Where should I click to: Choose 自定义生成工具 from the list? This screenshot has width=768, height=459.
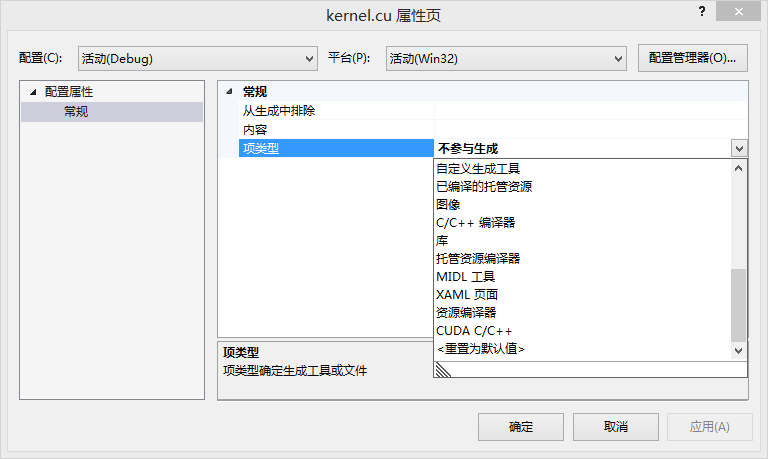583,169
